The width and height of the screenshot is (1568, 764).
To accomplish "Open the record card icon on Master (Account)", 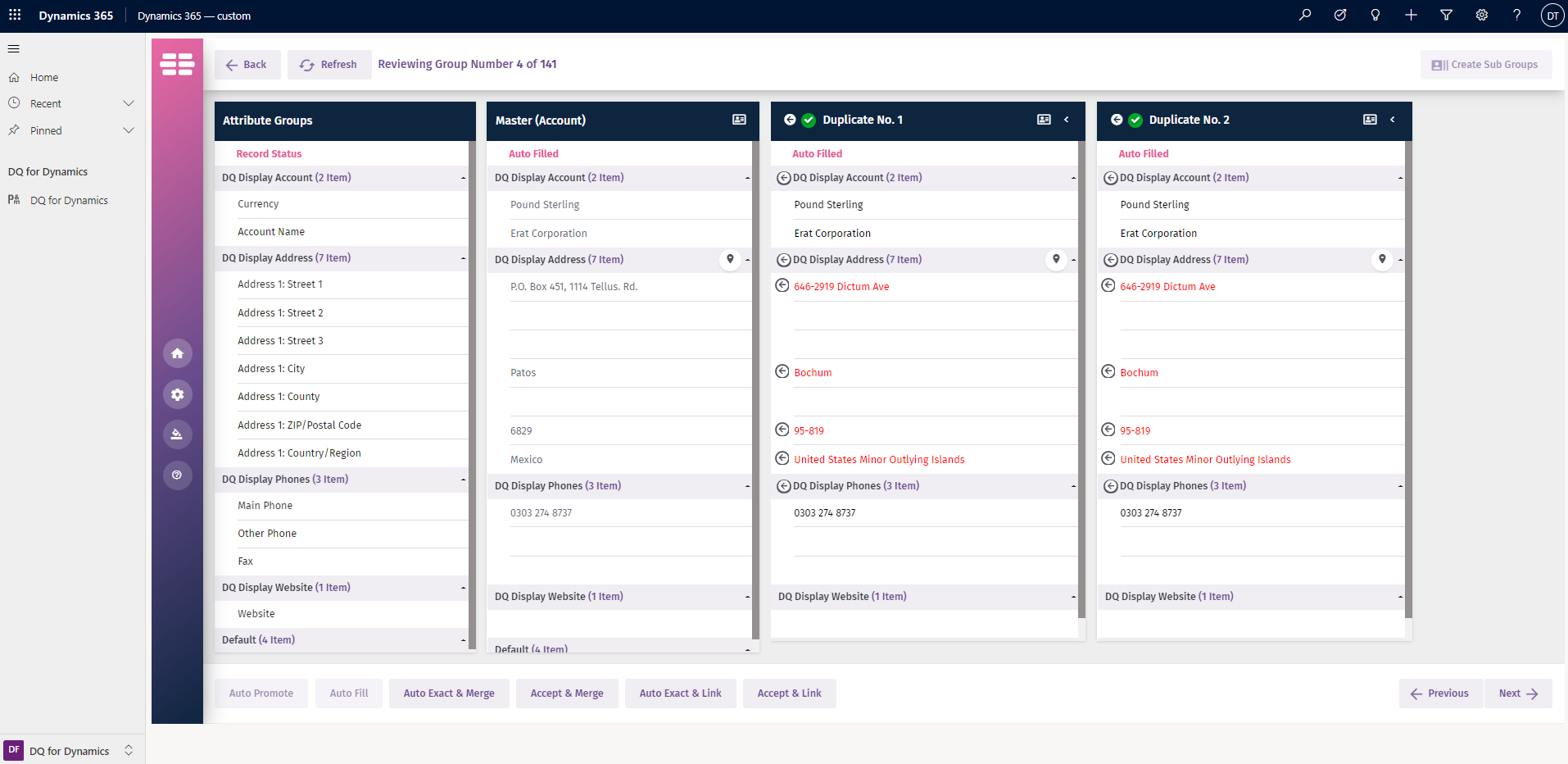I will [x=739, y=120].
